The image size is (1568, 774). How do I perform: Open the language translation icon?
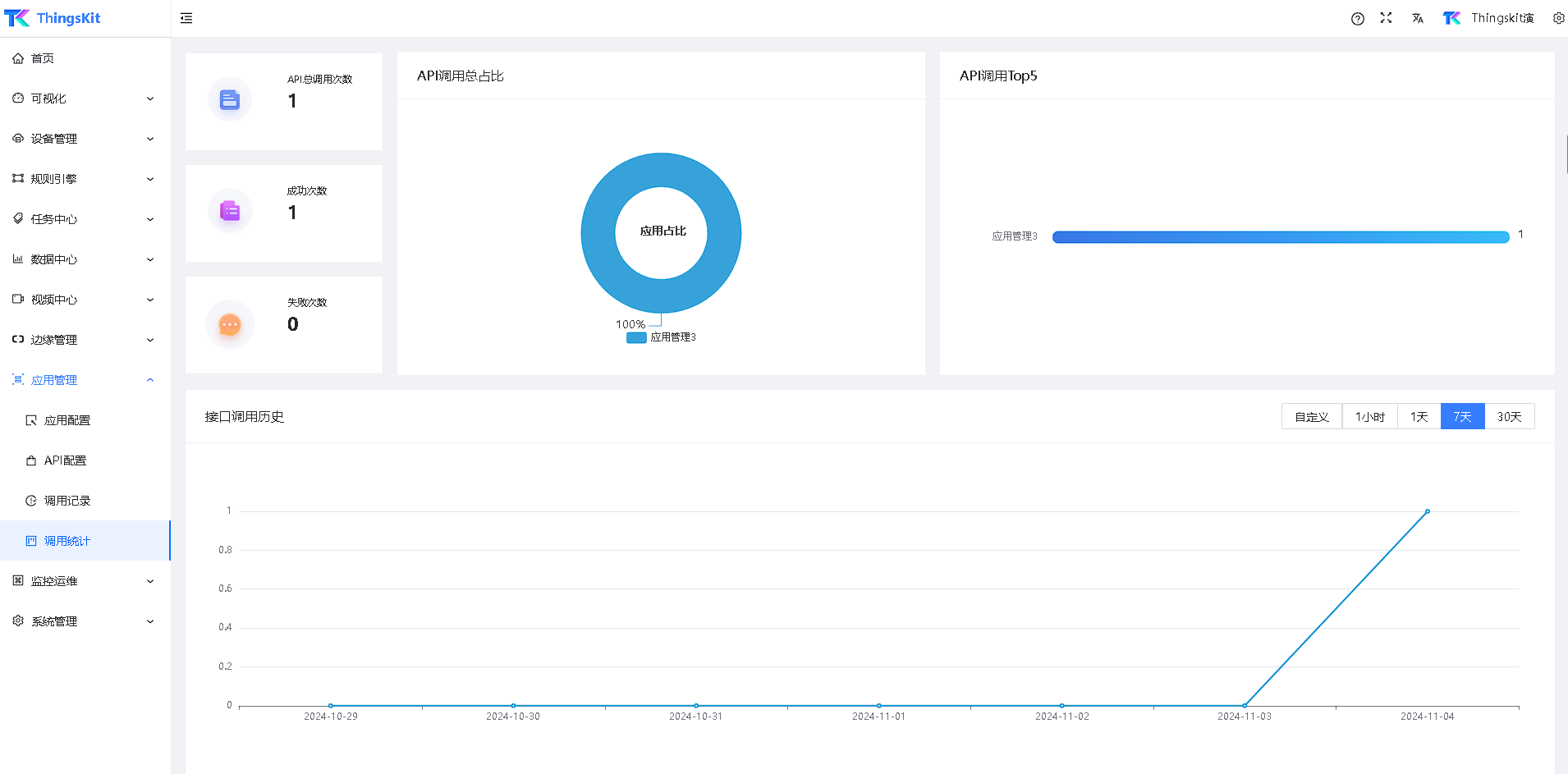click(x=1417, y=18)
